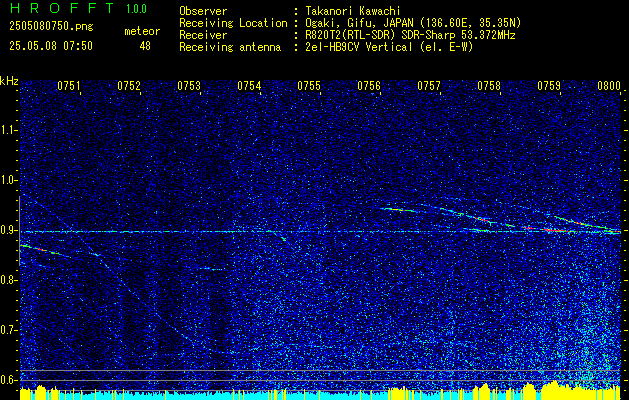Click the 0800 time marker

pos(609,86)
